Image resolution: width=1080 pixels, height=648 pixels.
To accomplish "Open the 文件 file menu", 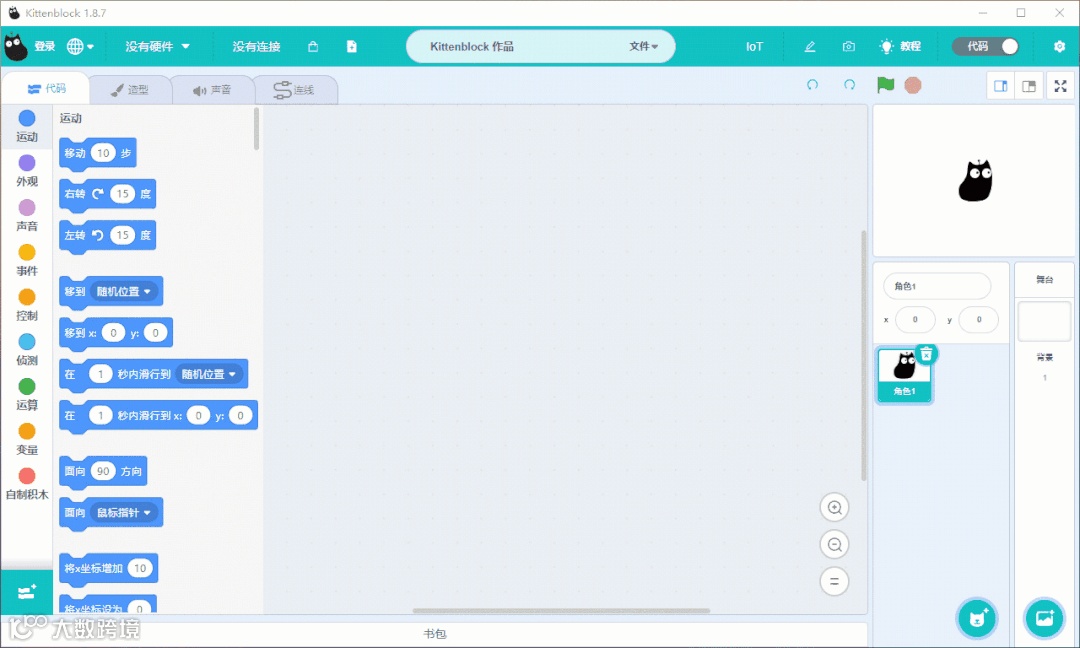I will 643,46.
